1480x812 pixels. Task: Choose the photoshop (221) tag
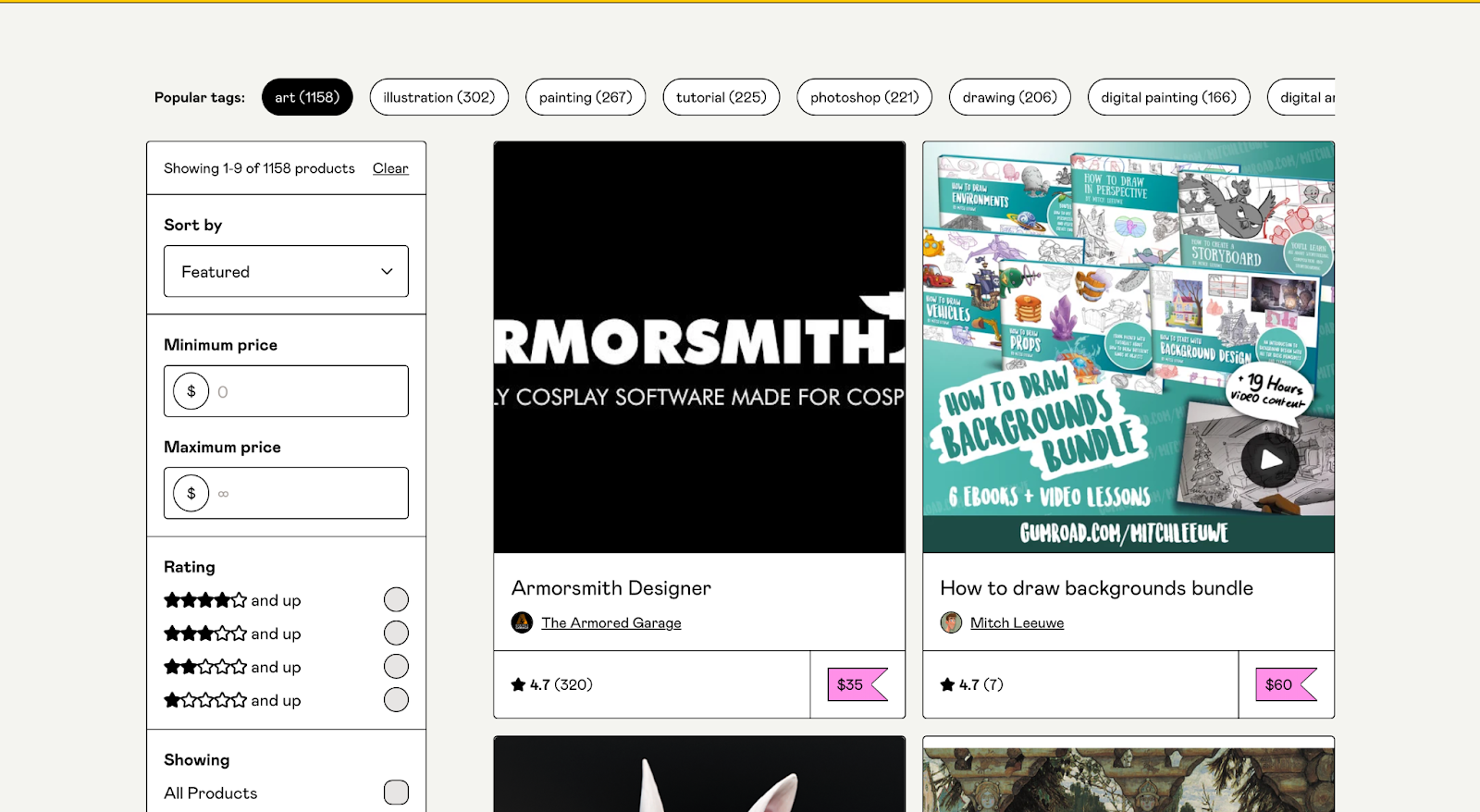[x=865, y=97]
